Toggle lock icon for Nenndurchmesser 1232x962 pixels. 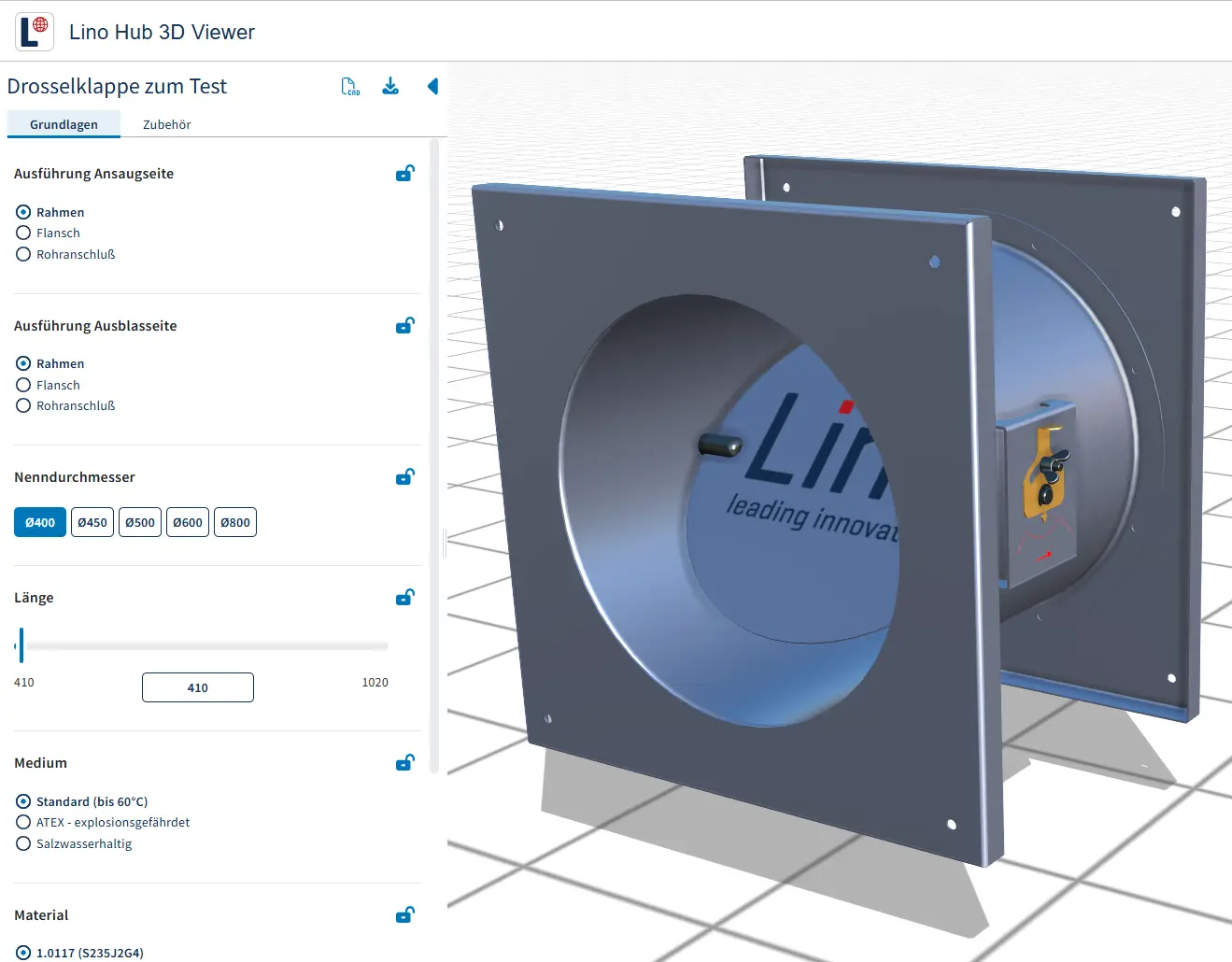tap(405, 477)
